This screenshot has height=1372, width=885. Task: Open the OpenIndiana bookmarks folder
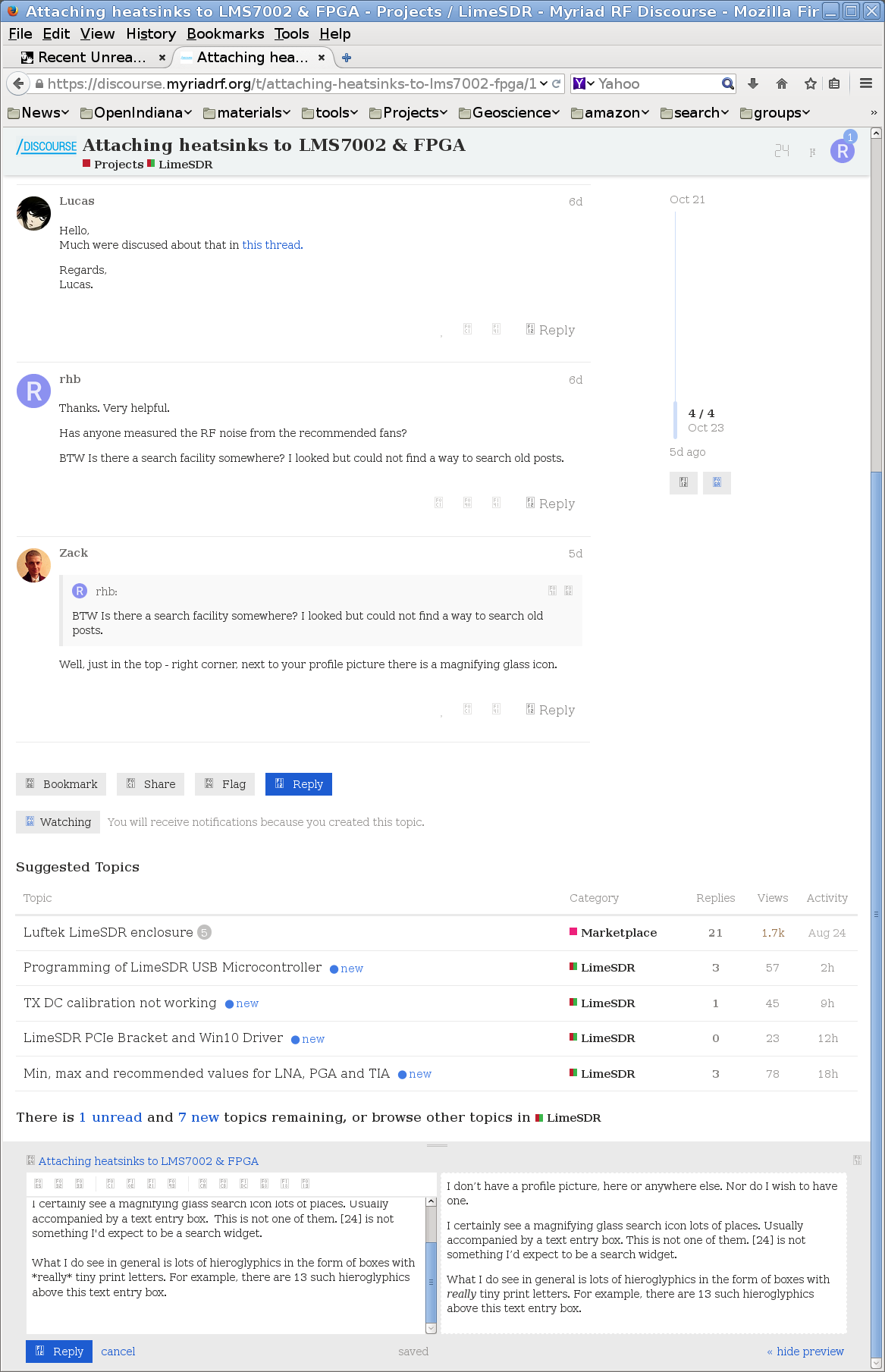click(x=137, y=113)
